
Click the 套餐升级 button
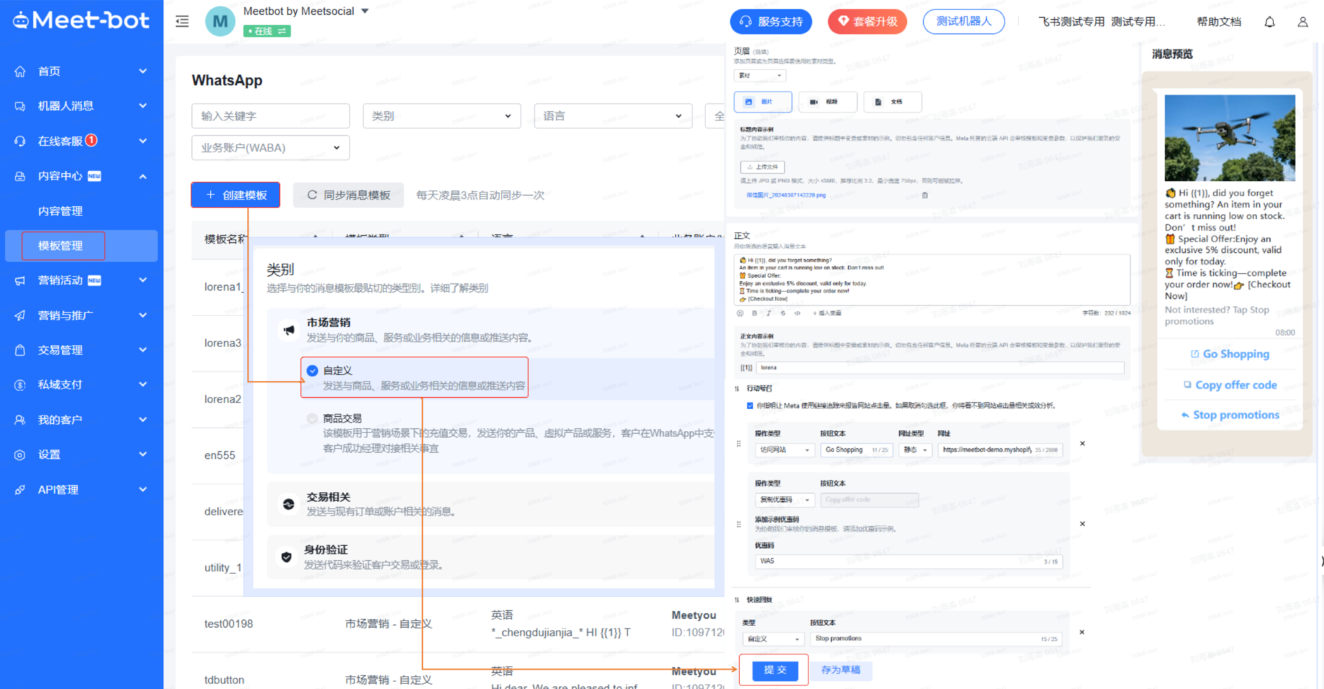click(867, 21)
